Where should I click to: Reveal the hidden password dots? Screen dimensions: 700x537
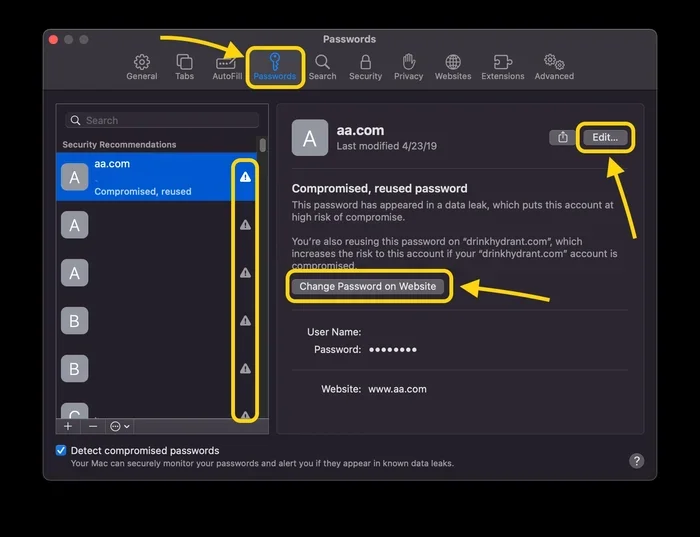click(x=392, y=350)
